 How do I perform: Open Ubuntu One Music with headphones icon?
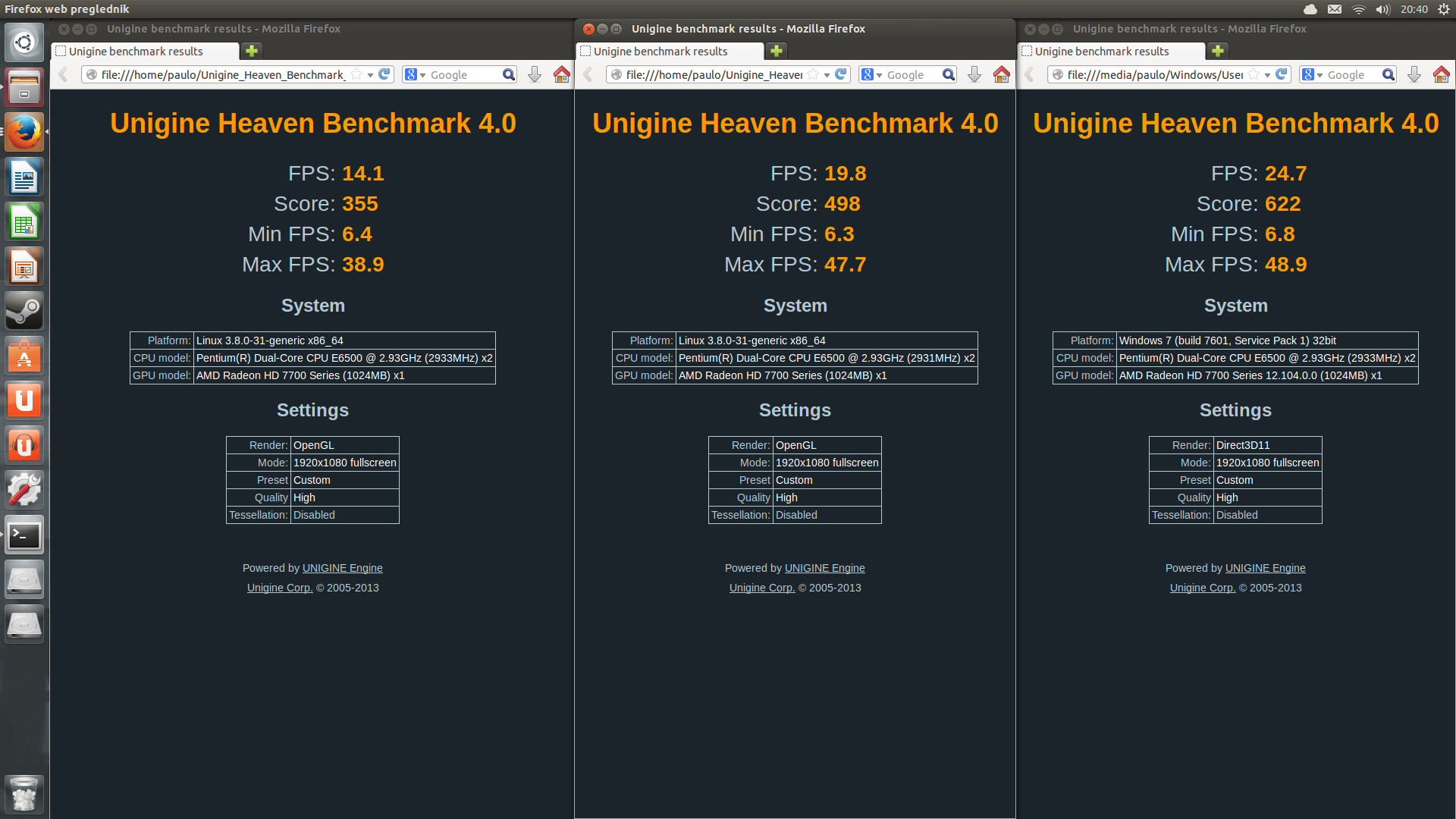24,445
